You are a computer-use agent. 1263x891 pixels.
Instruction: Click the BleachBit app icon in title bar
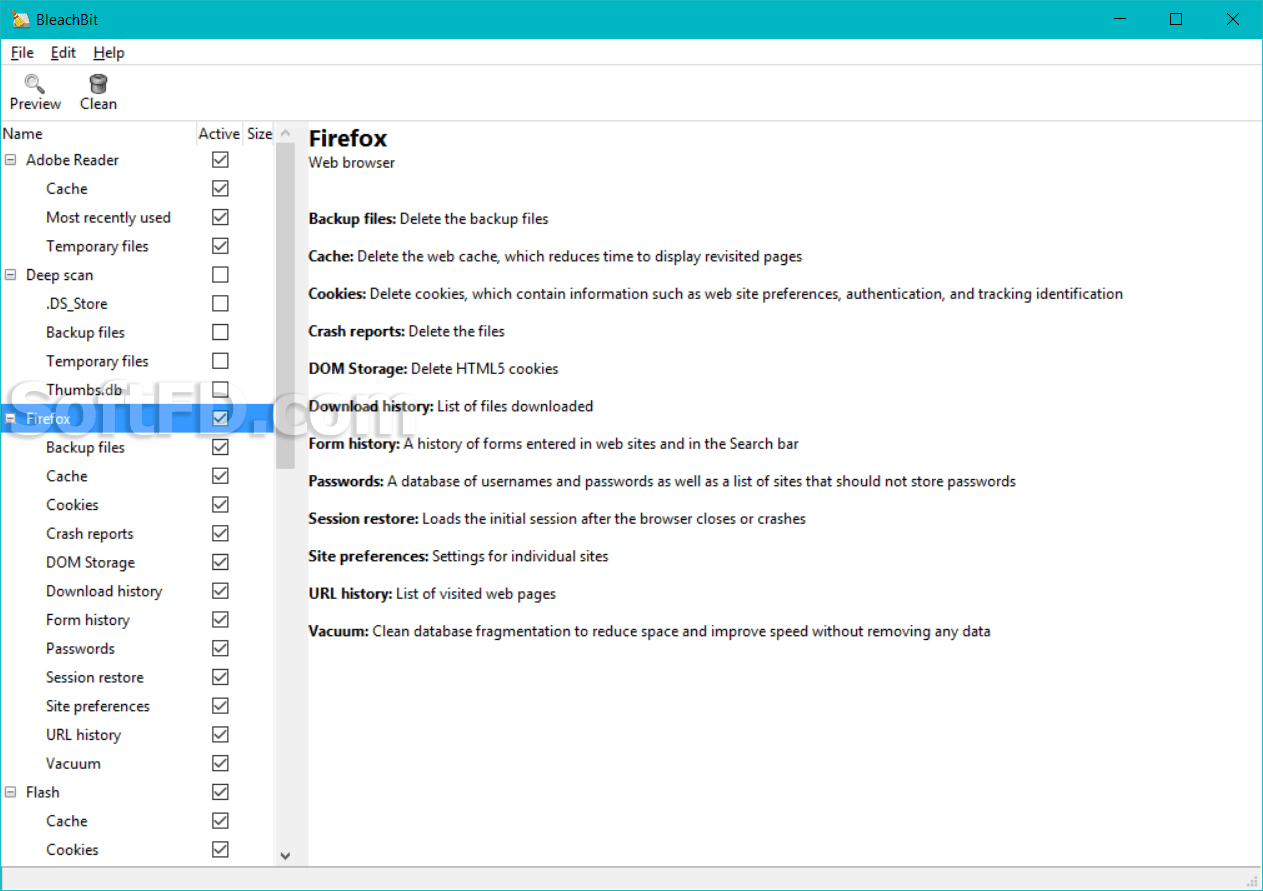(21, 19)
